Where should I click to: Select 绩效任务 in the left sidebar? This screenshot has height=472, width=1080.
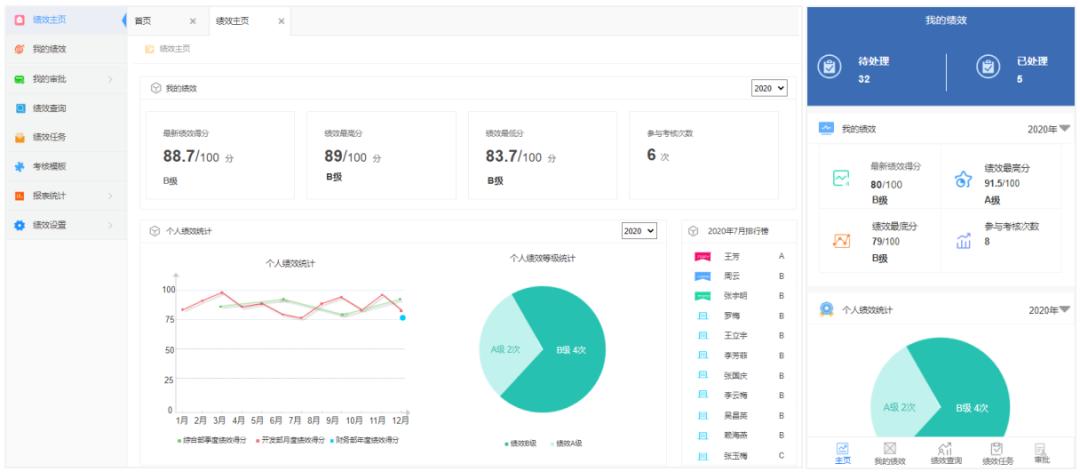click(48, 137)
